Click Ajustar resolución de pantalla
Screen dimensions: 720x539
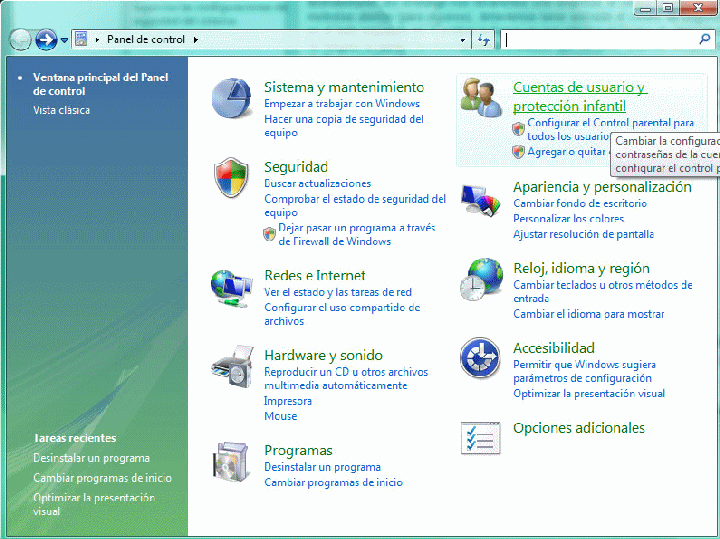[583, 234]
